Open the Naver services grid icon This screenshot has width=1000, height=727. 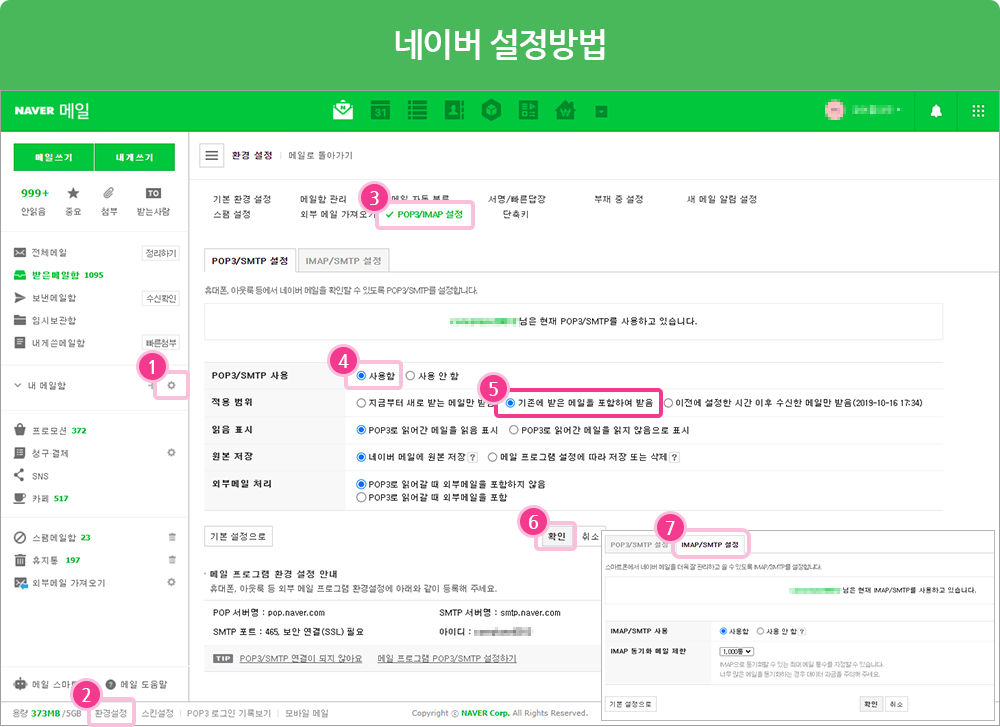[x=978, y=112]
